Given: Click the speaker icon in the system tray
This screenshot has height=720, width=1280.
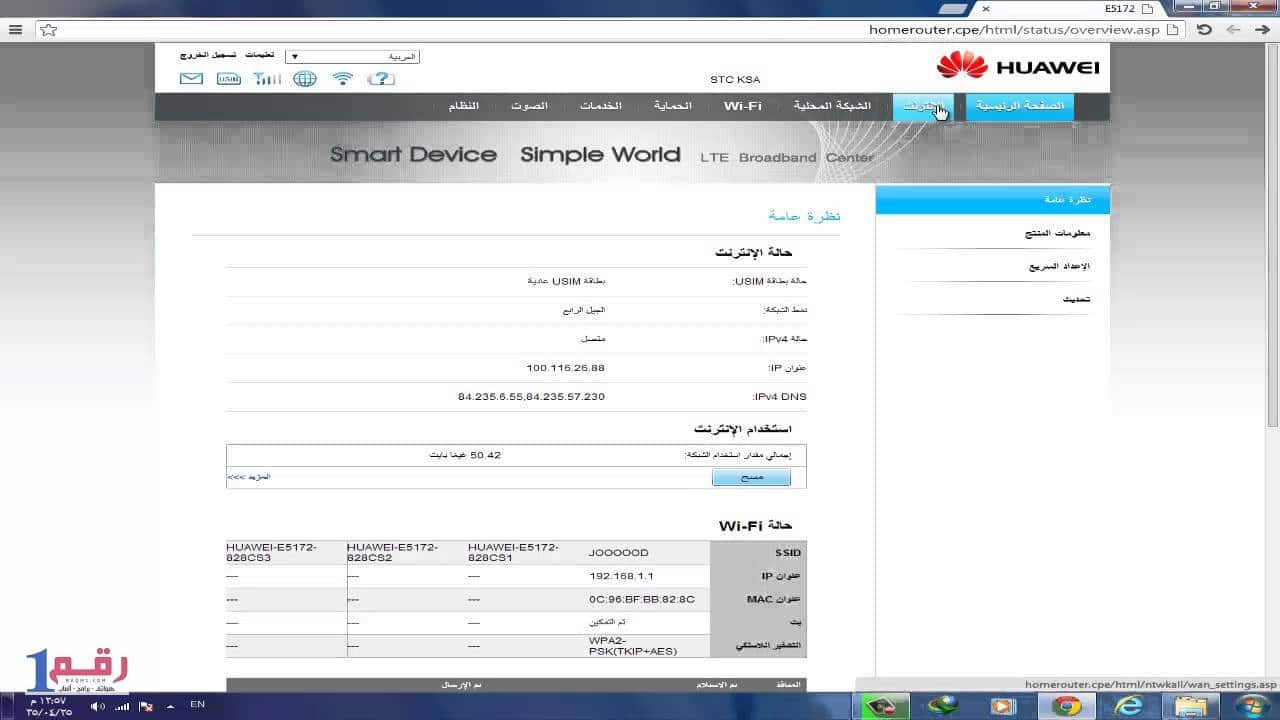Looking at the screenshot, I should click(x=97, y=704).
